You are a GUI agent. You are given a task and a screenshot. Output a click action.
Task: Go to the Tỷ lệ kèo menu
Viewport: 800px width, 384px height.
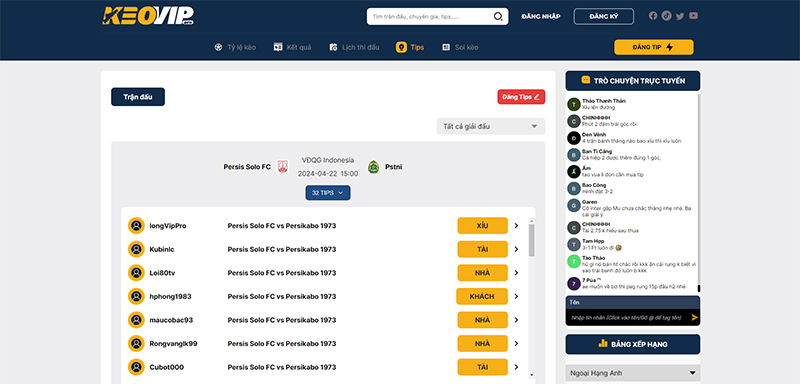point(235,47)
